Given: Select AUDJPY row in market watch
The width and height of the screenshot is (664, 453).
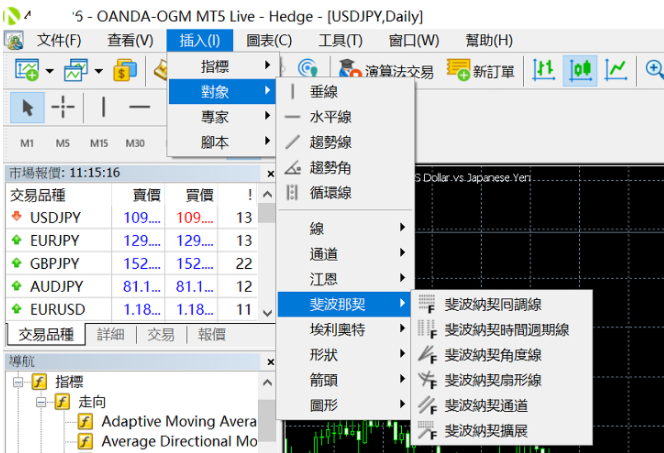Looking at the screenshot, I should [x=132, y=286].
